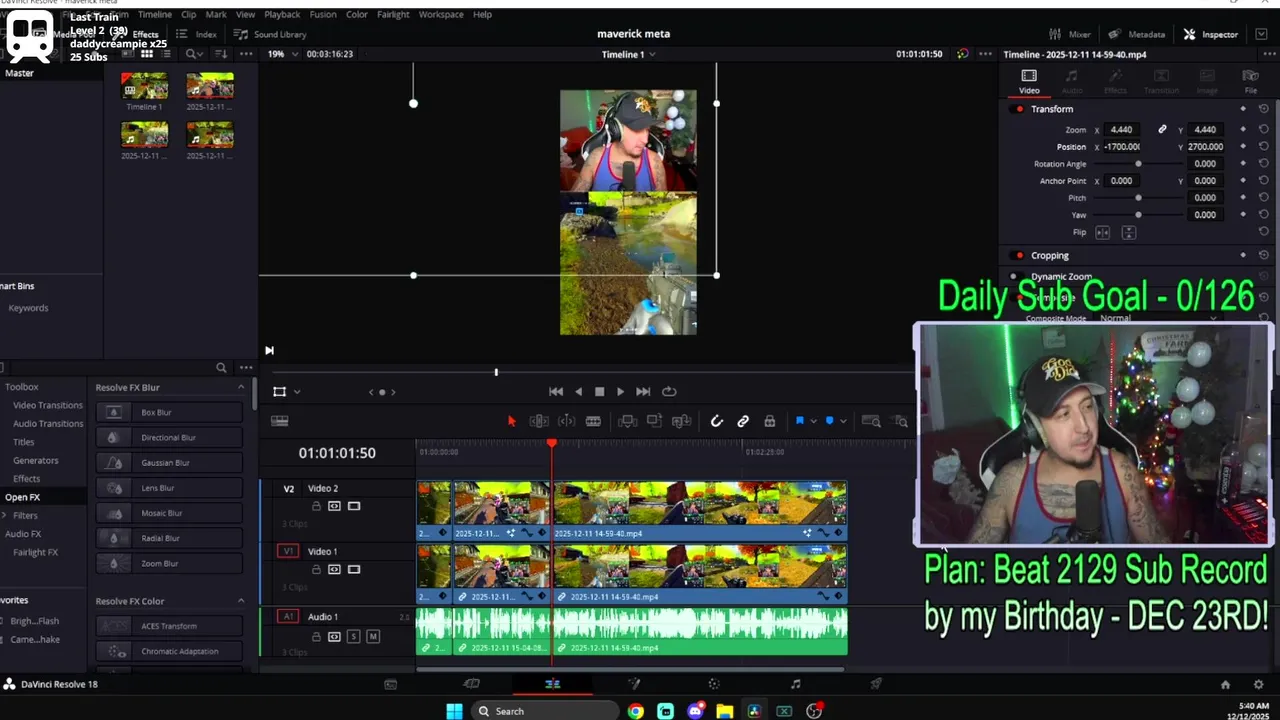Open the Metadata panel
The width and height of the screenshot is (1280, 720).
pos(1136,34)
